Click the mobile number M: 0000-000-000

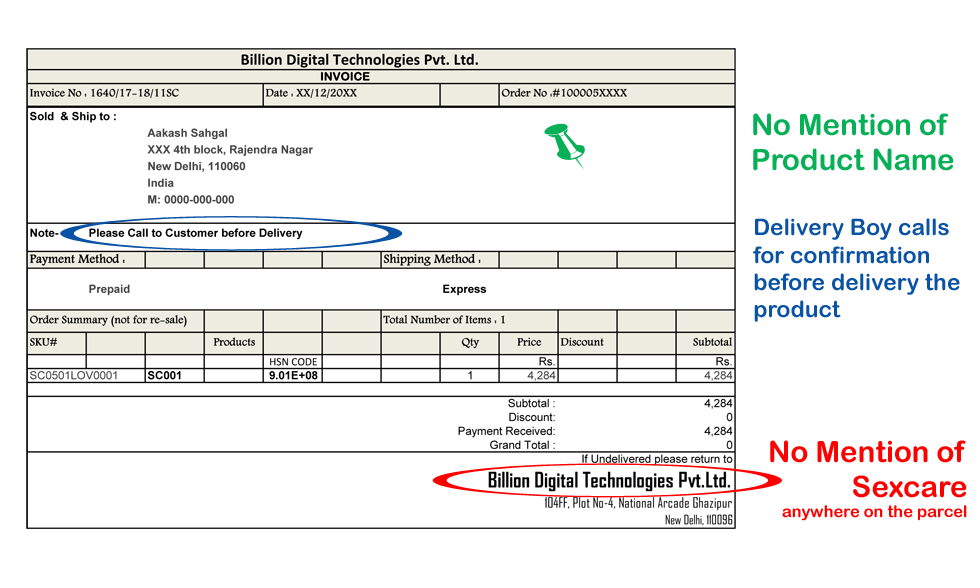pyautogui.click(x=190, y=200)
